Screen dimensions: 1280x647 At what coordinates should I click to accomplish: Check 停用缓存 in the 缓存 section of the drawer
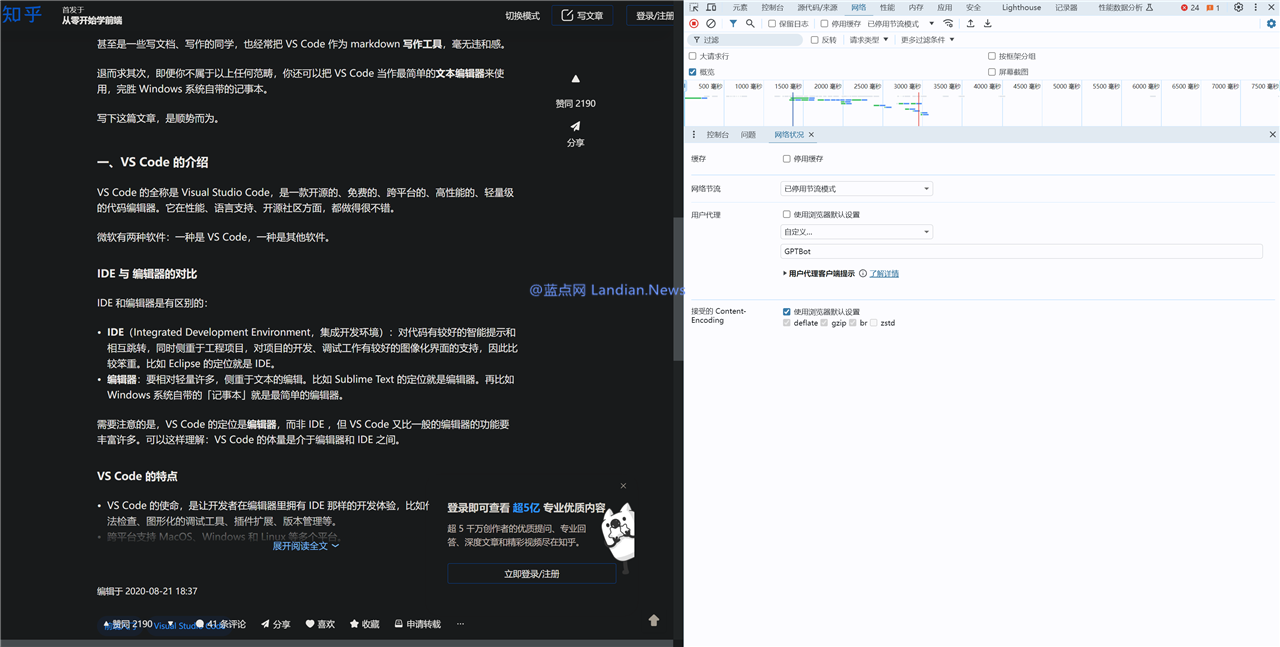coord(787,158)
